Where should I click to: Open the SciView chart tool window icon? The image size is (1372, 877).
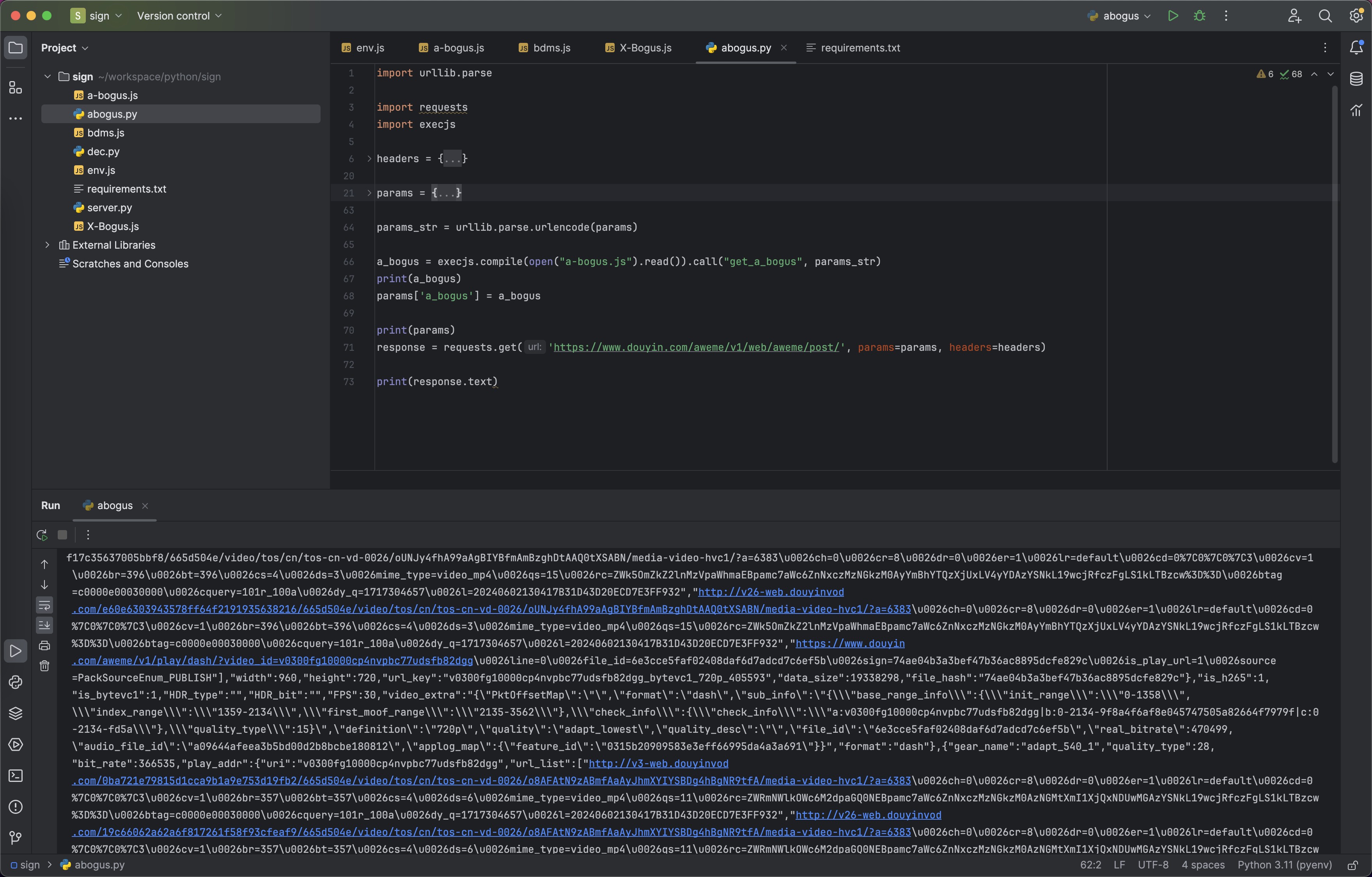click(x=1357, y=110)
